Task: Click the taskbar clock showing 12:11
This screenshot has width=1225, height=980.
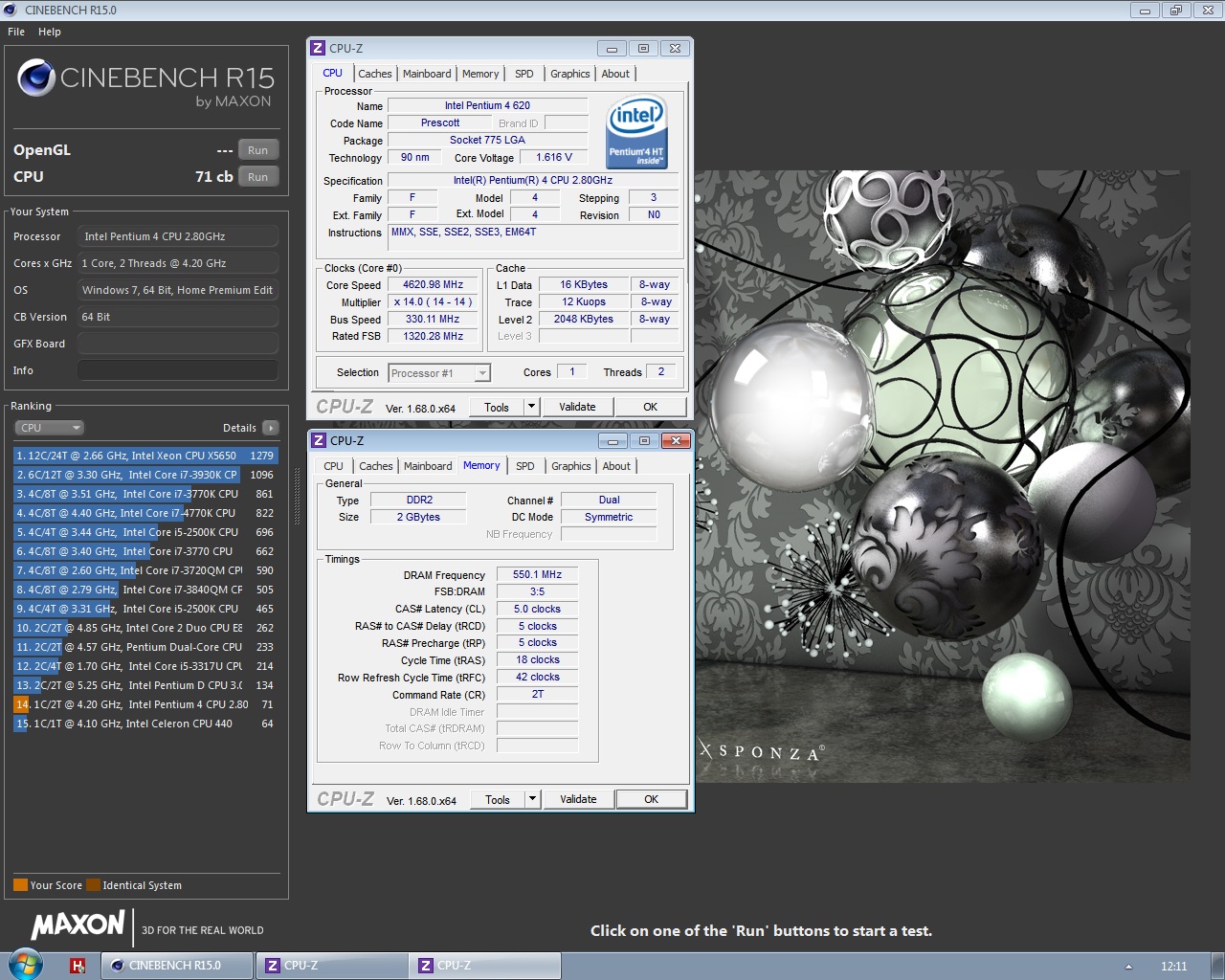Action: 1173,967
